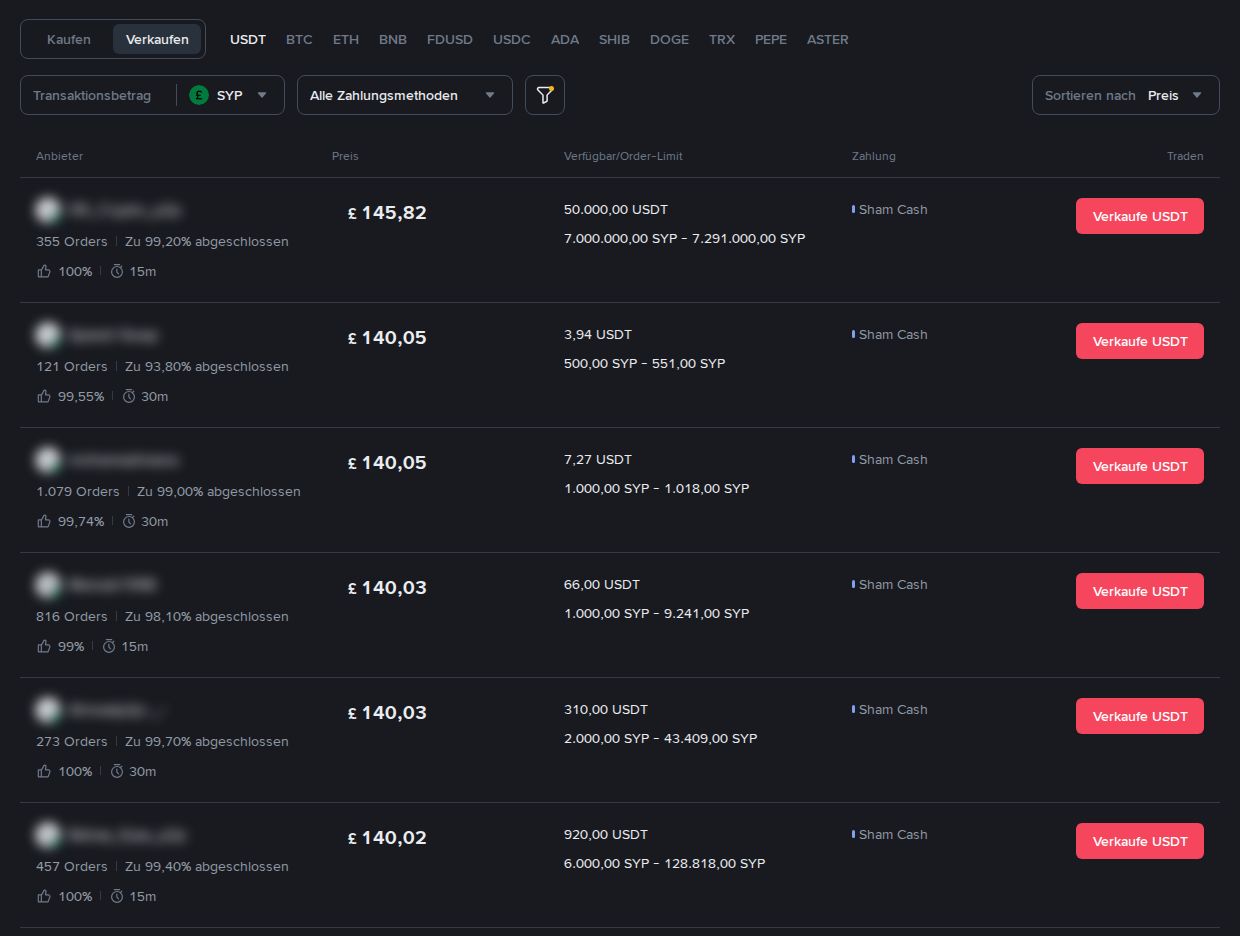1240x936 pixels.
Task: Select the ETH coin tab
Action: (346, 40)
